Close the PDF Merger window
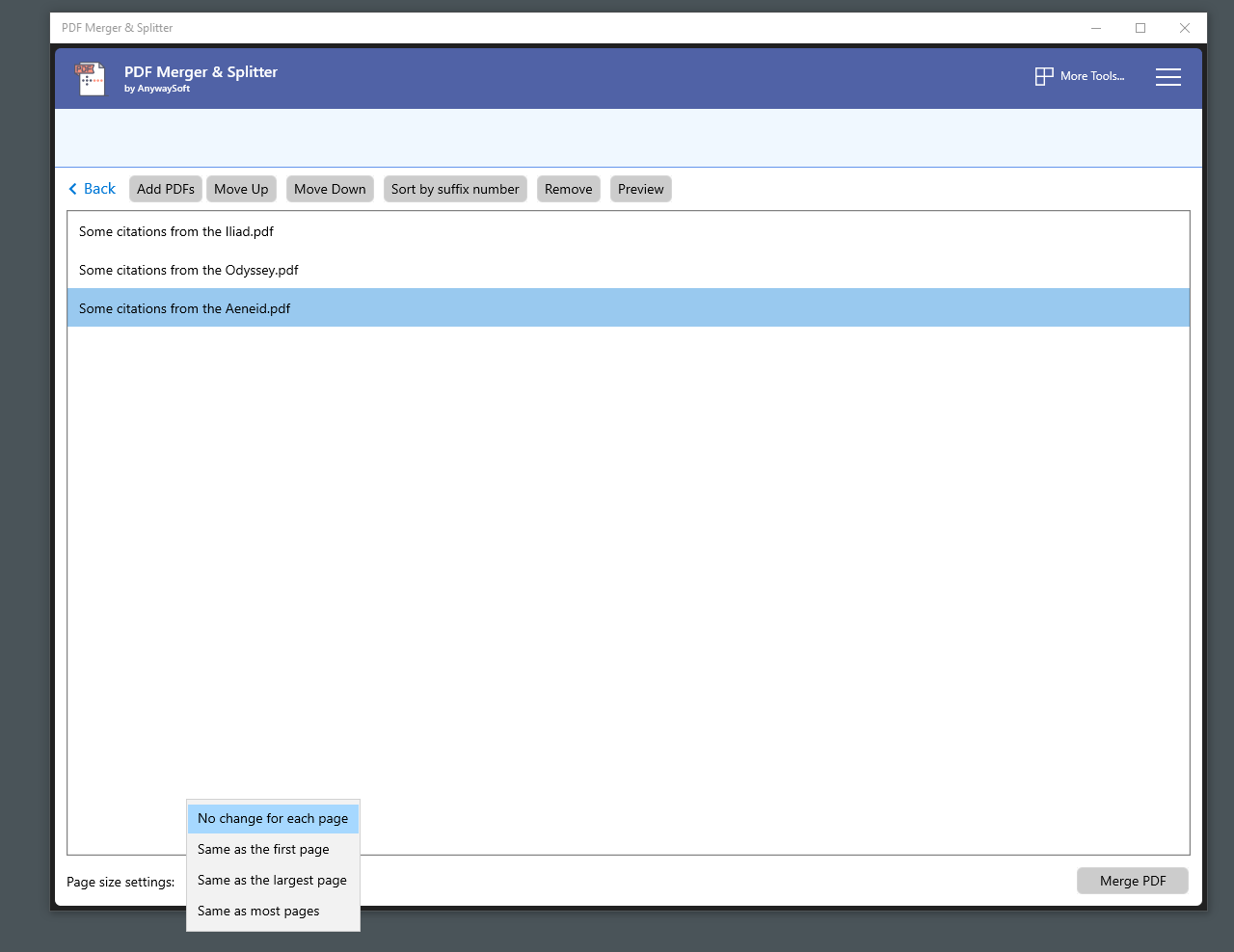Screen dimensions: 1234x952 (x=1185, y=28)
